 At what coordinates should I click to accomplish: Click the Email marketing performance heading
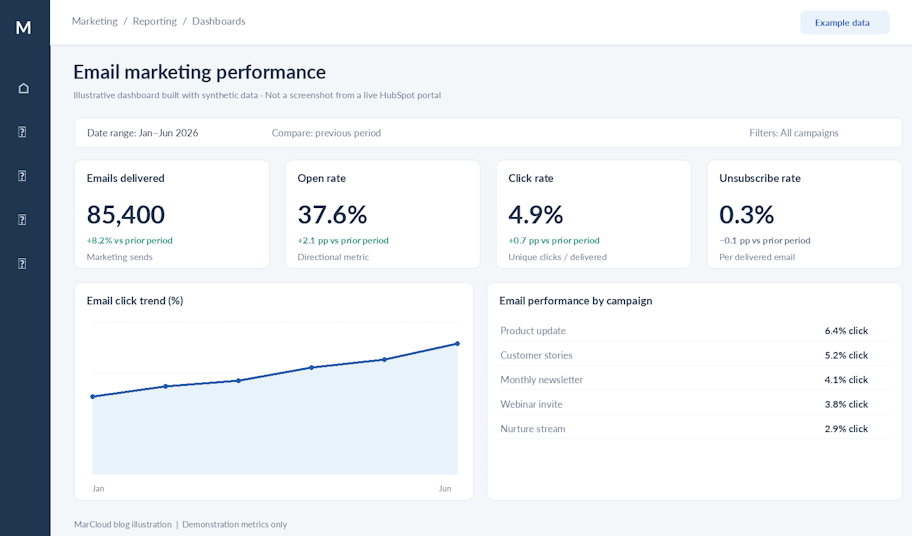pyautogui.click(x=200, y=72)
